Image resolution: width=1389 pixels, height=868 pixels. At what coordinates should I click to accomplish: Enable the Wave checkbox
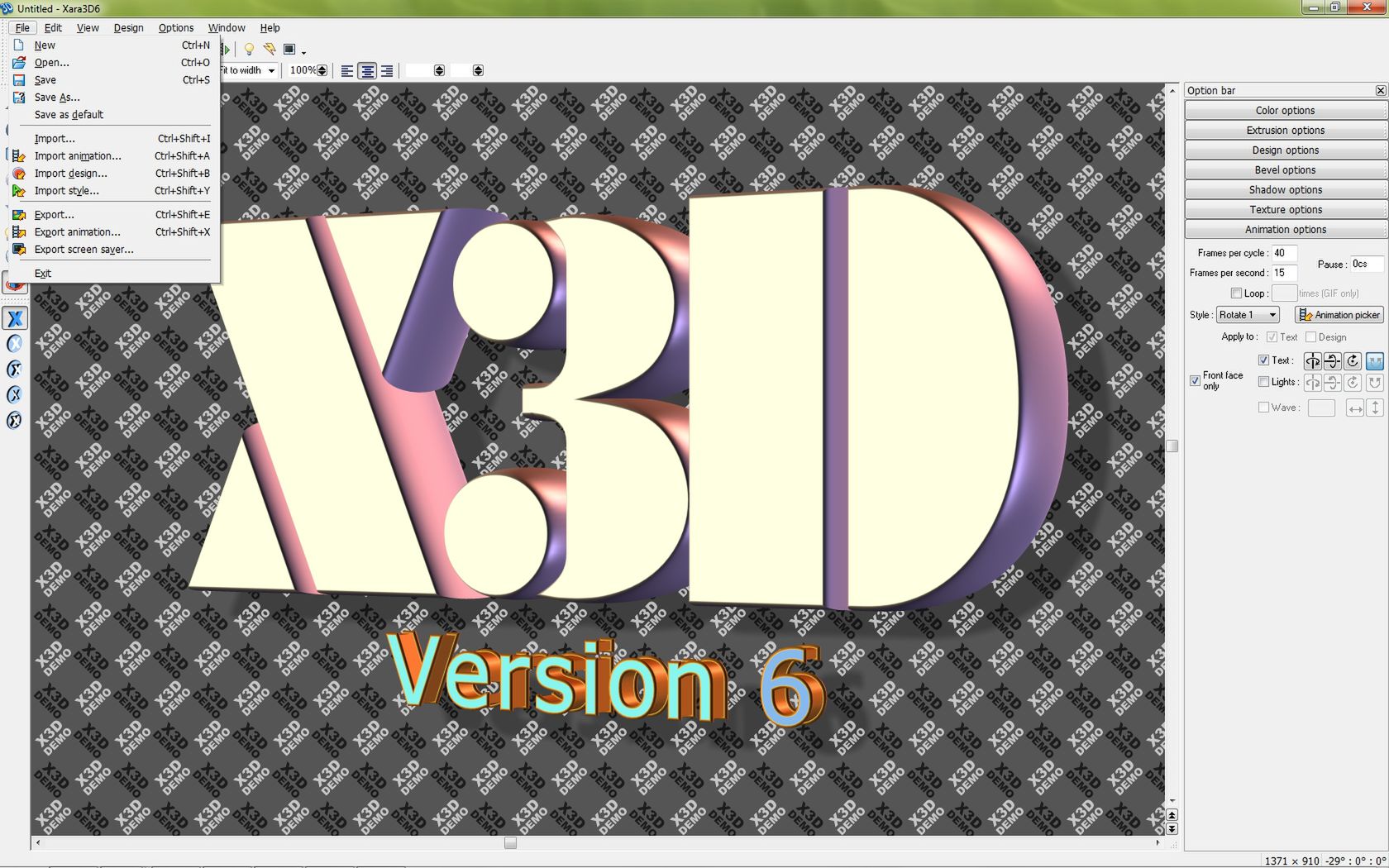tap(1263, 408)
